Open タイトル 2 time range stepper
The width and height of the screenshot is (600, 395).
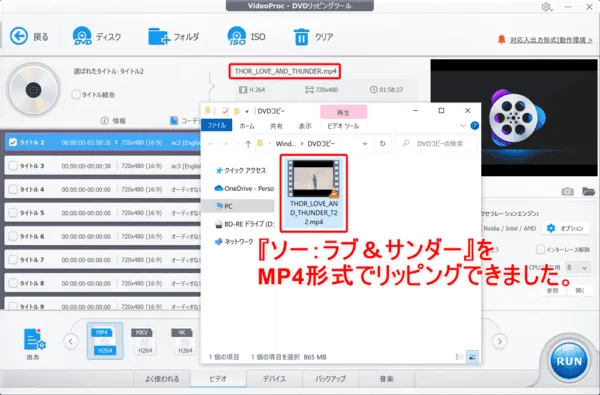(116, 142)
